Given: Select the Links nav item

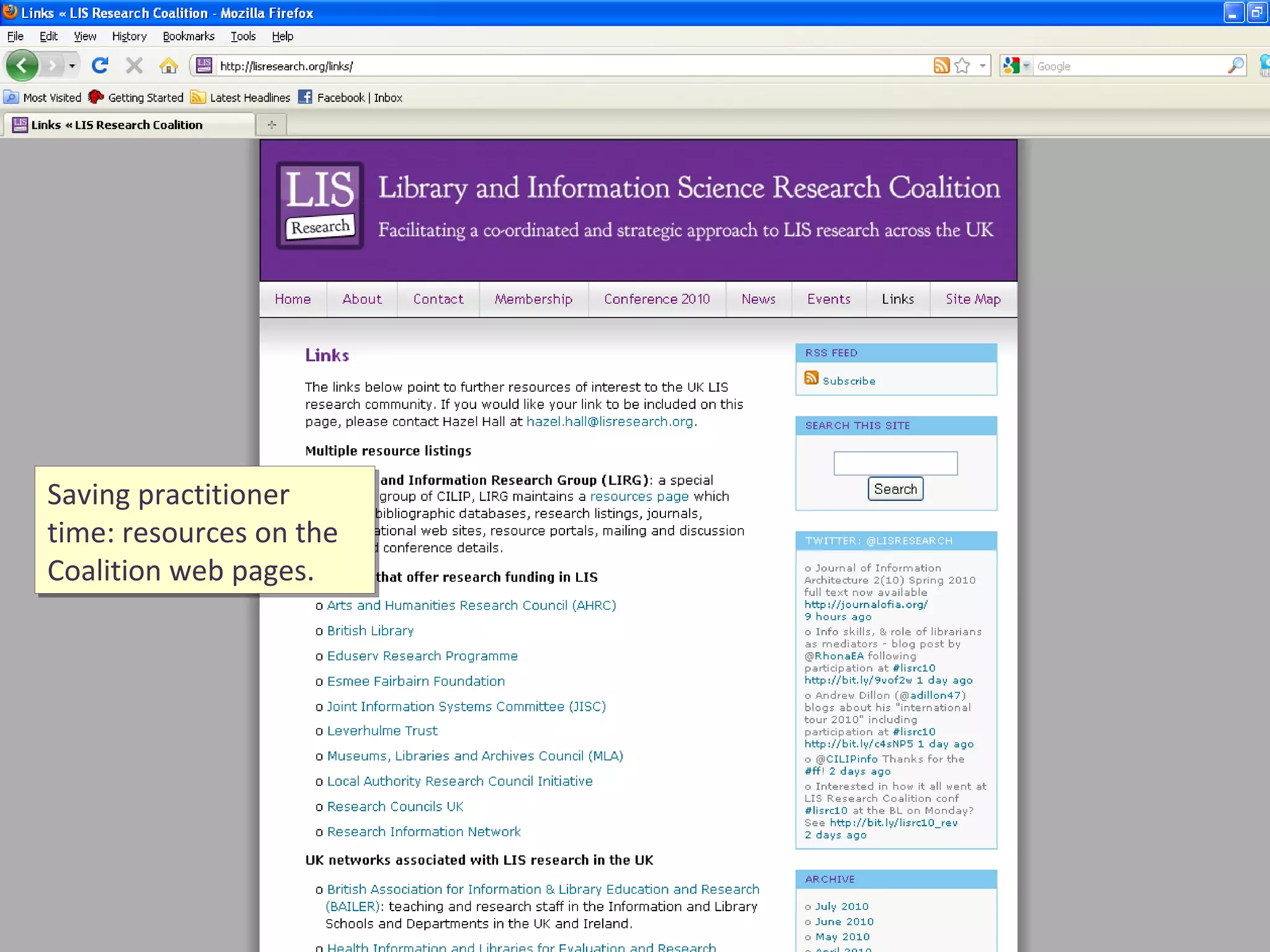Looking at the screenshot, I should click(x=898, y=299).
